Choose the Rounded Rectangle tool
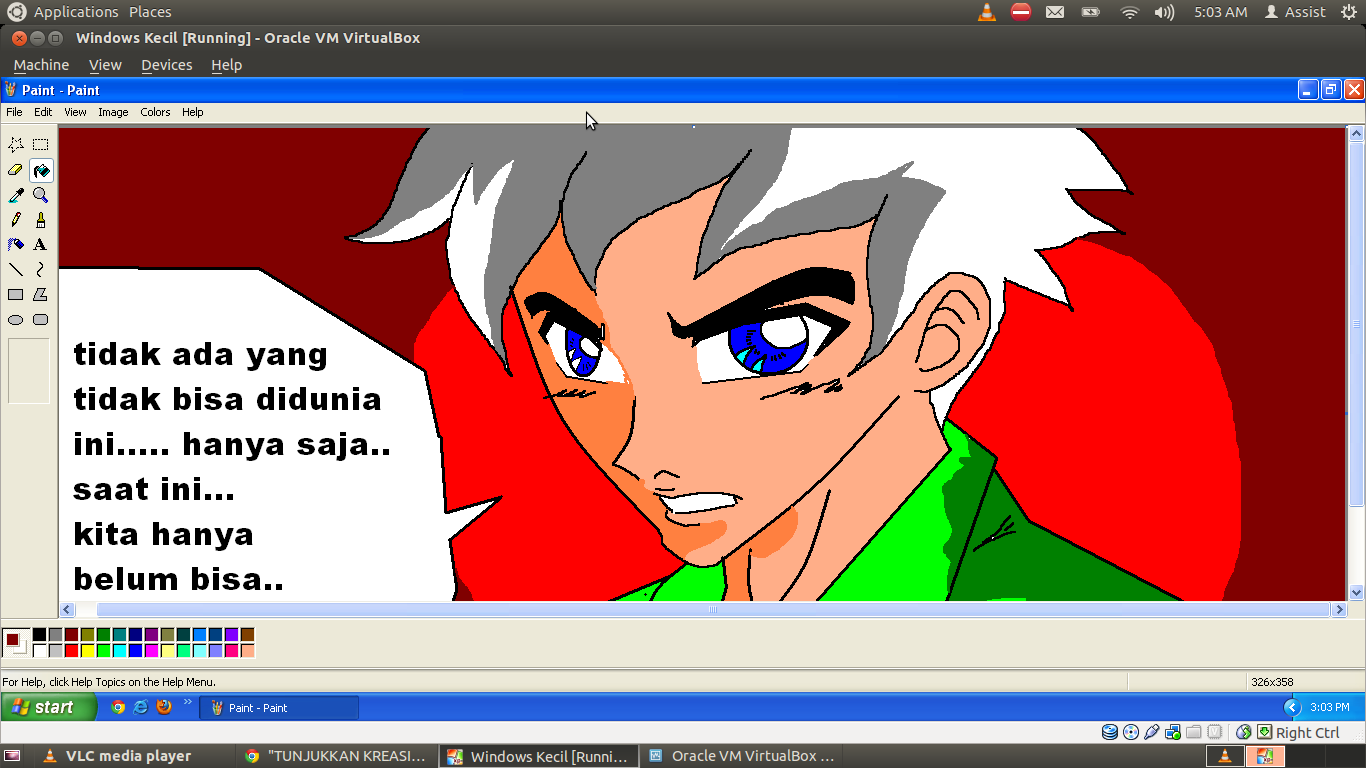 (x=41, y=320)
